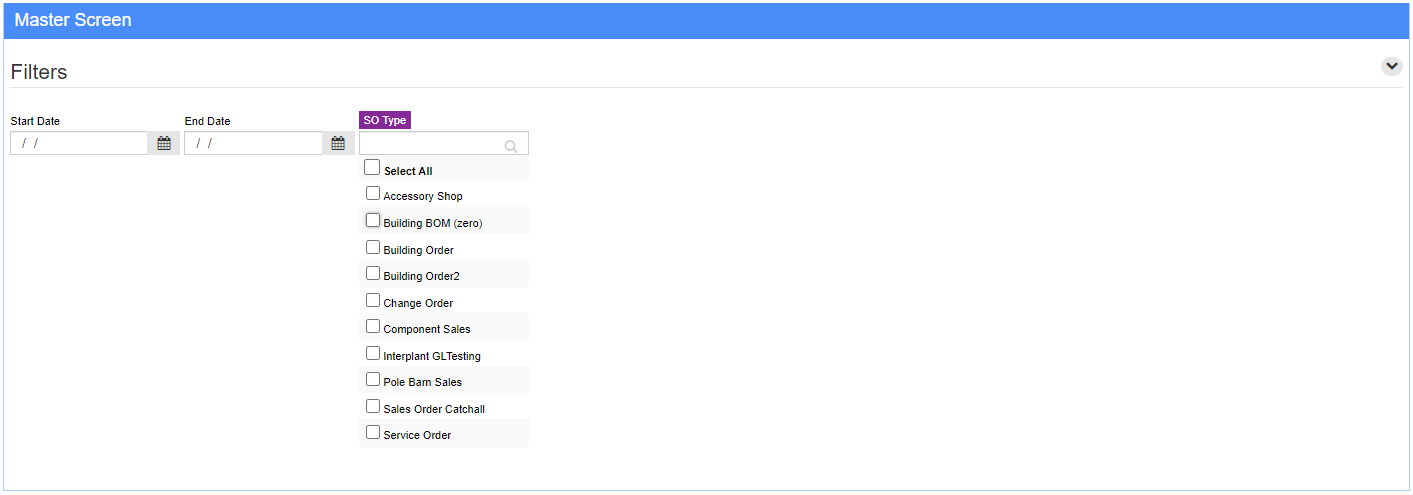Open the End Date calendar picker
This screenshot has height=495, width=1413.
pyautogui.click(x=338, y=143)
